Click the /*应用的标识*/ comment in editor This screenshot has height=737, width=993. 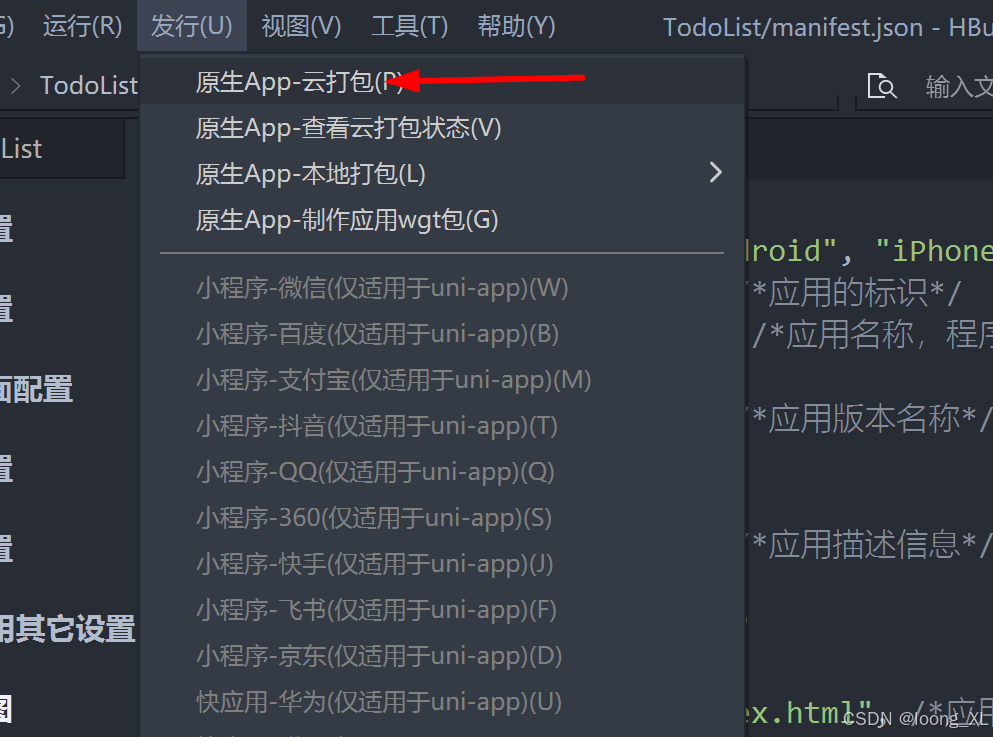pyautogui.click(x=854, y=293)
